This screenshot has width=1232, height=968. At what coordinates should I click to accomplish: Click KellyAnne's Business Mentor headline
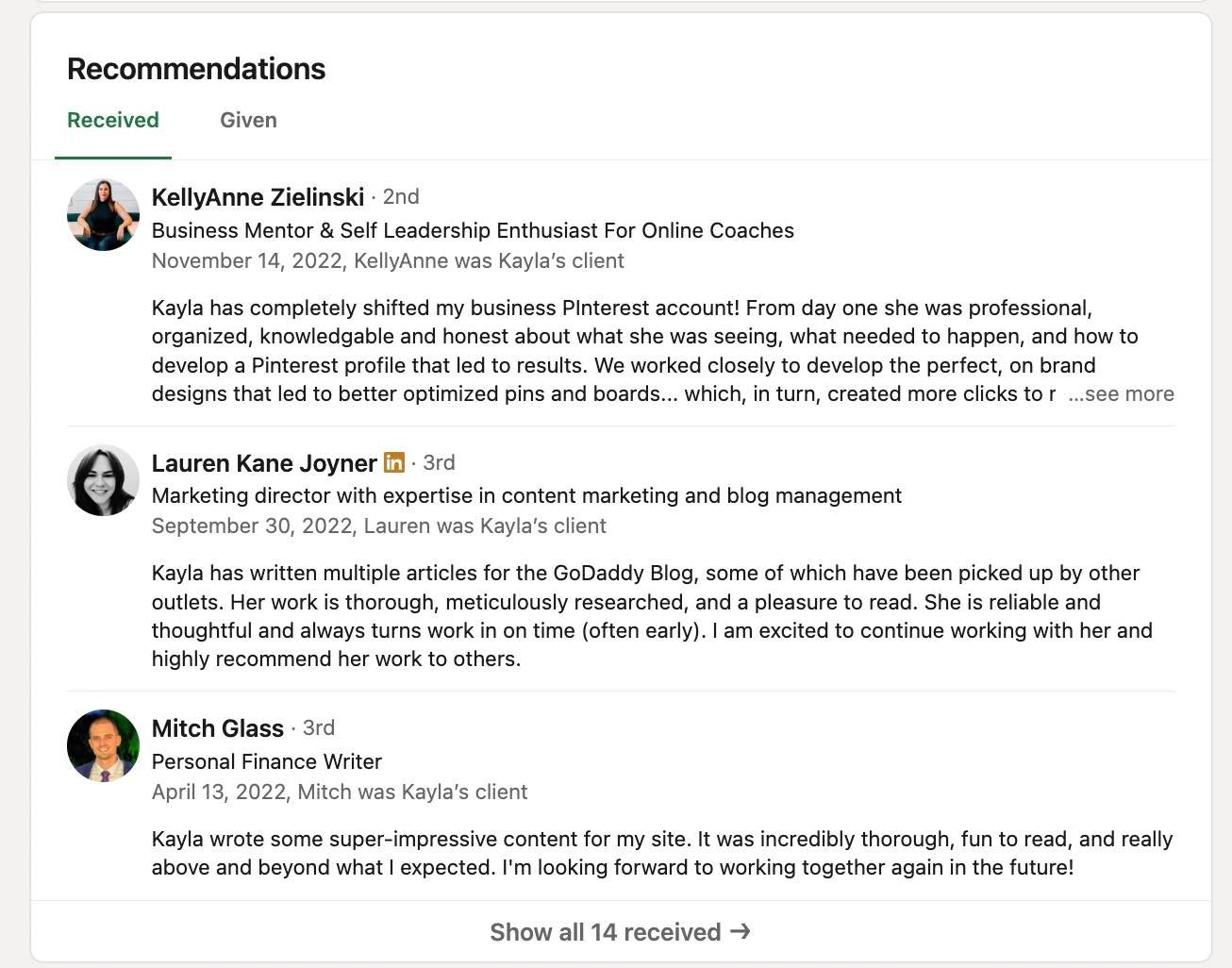pos(473,230)
